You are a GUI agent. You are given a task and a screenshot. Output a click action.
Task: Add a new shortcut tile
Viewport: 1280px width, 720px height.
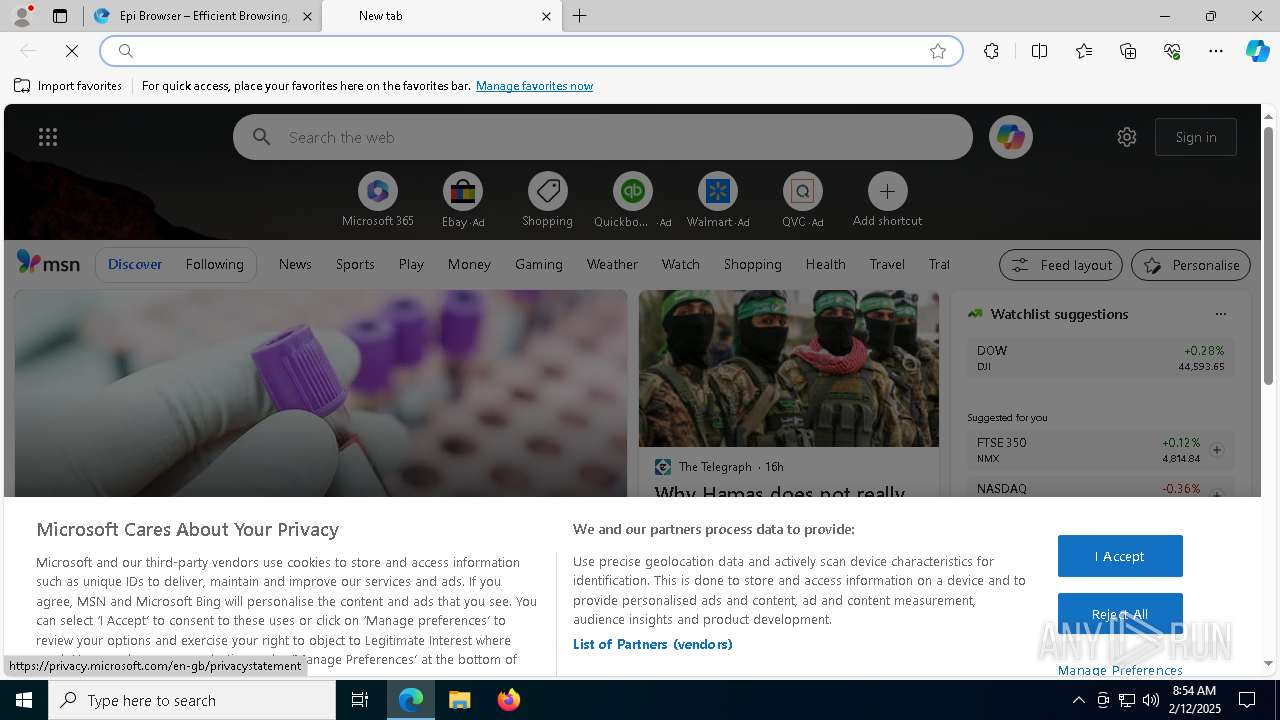click(887, 200)
